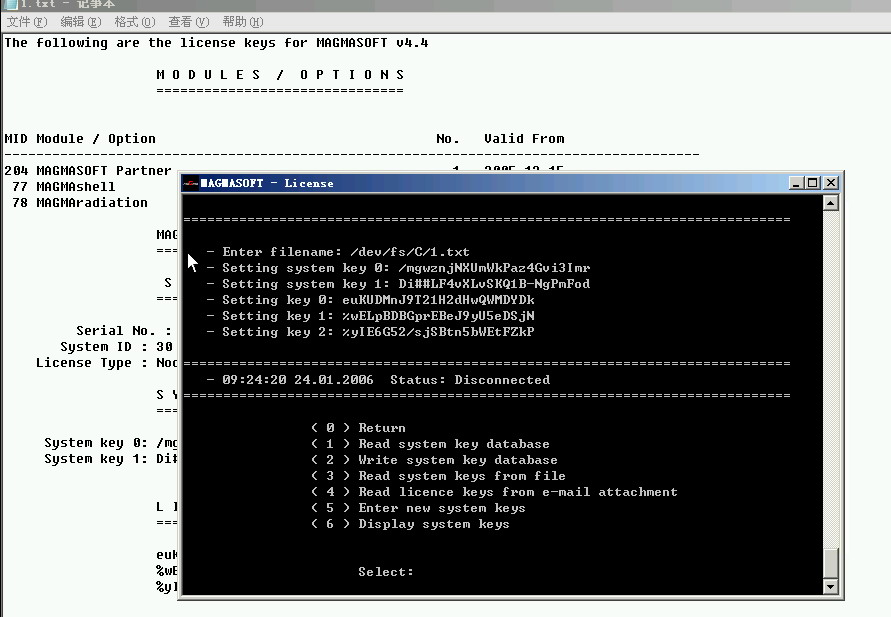Click the Select: prompt in console

pos(386,572)
